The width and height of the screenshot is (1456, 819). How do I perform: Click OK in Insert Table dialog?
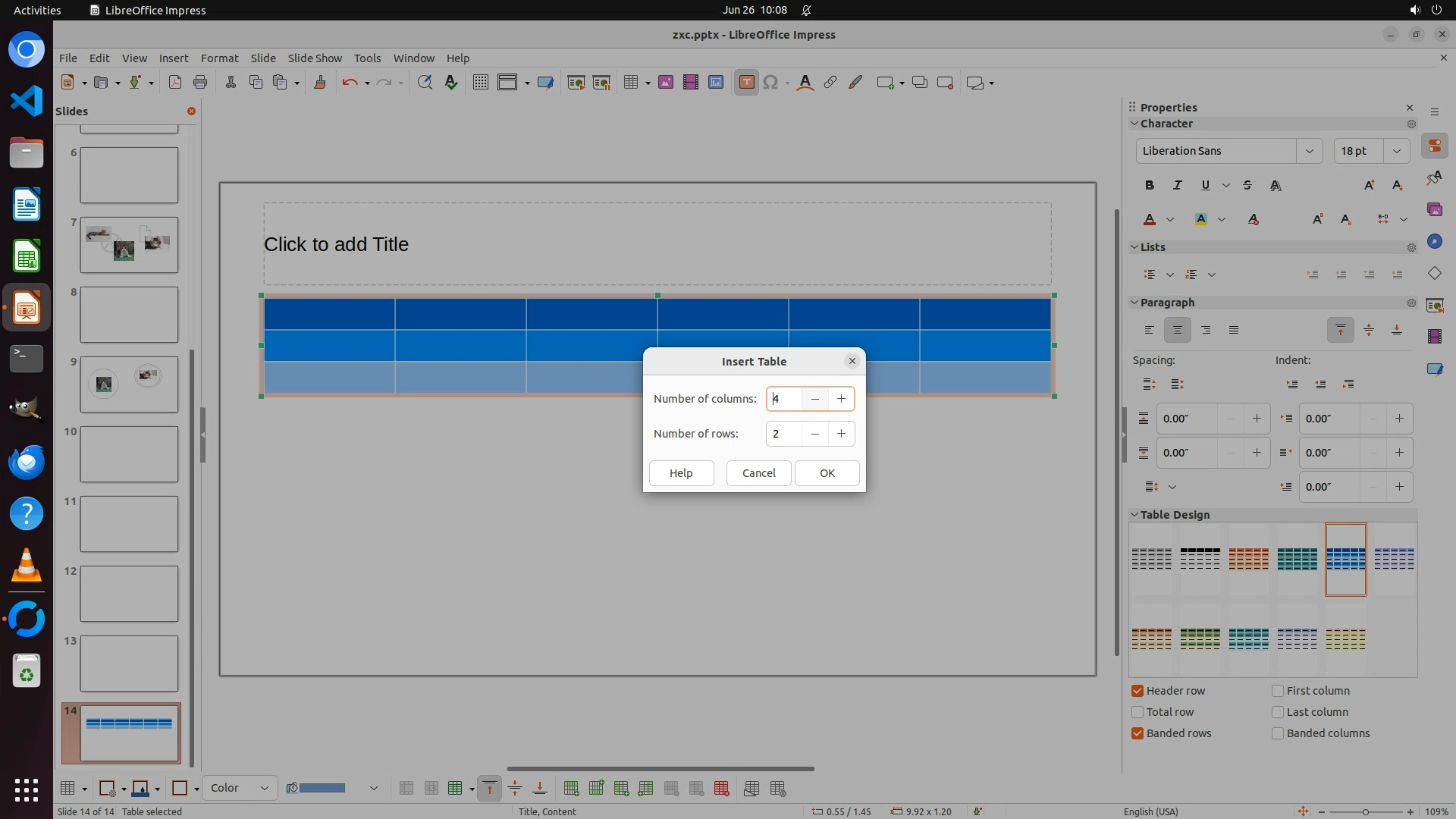(827, 473)
